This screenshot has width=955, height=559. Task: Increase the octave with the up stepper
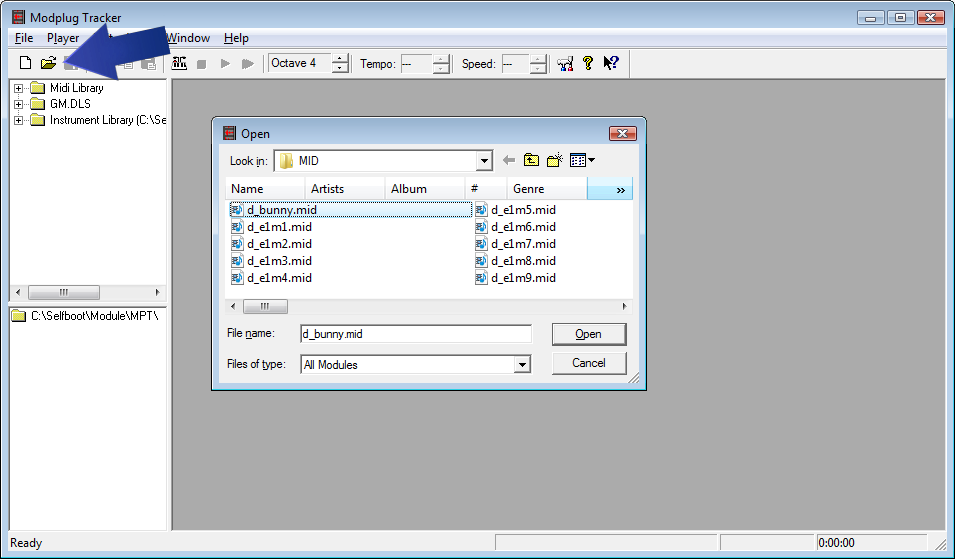coord(340,58)
